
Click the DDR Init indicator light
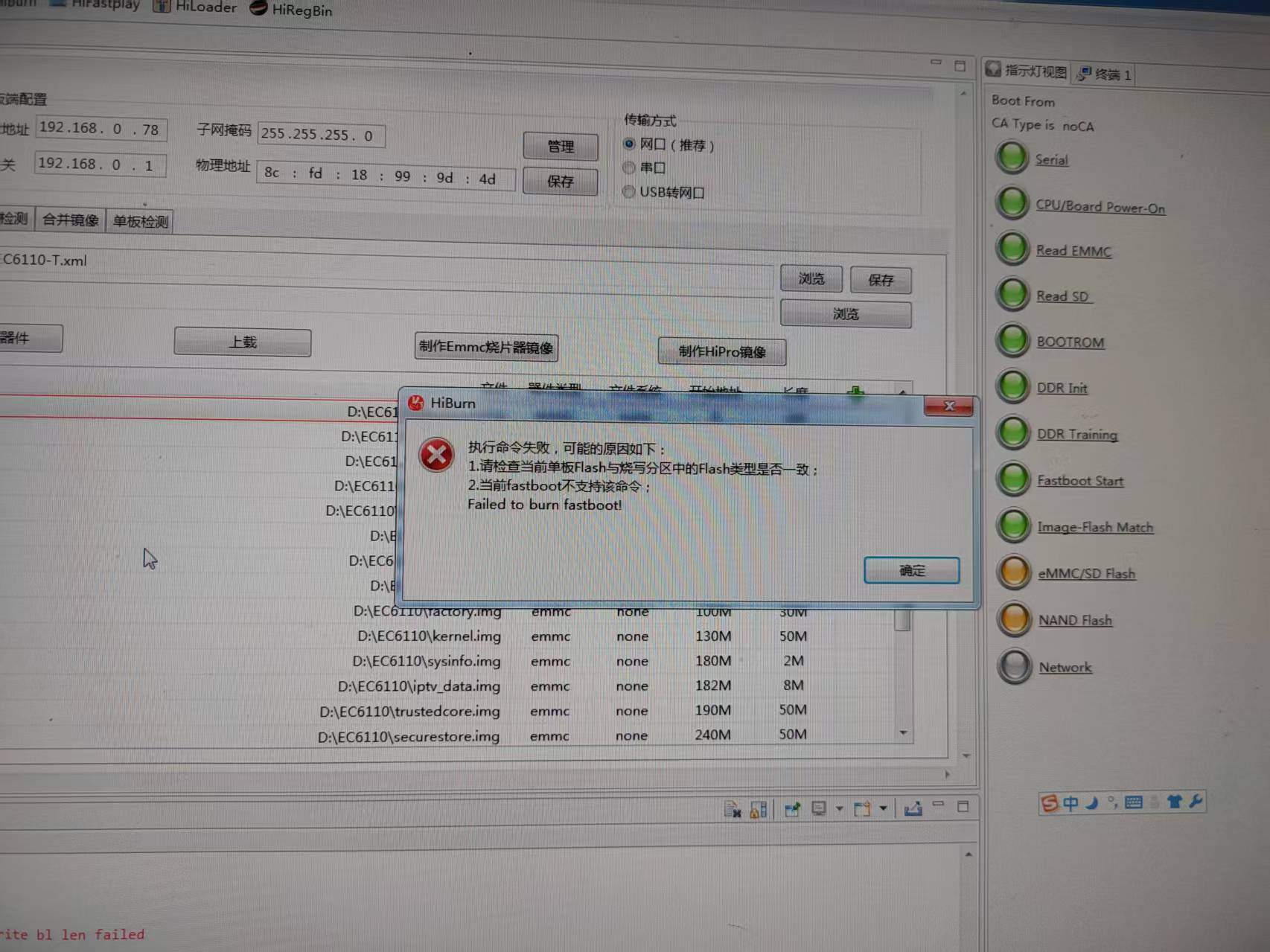click(x=1012, y=386)
